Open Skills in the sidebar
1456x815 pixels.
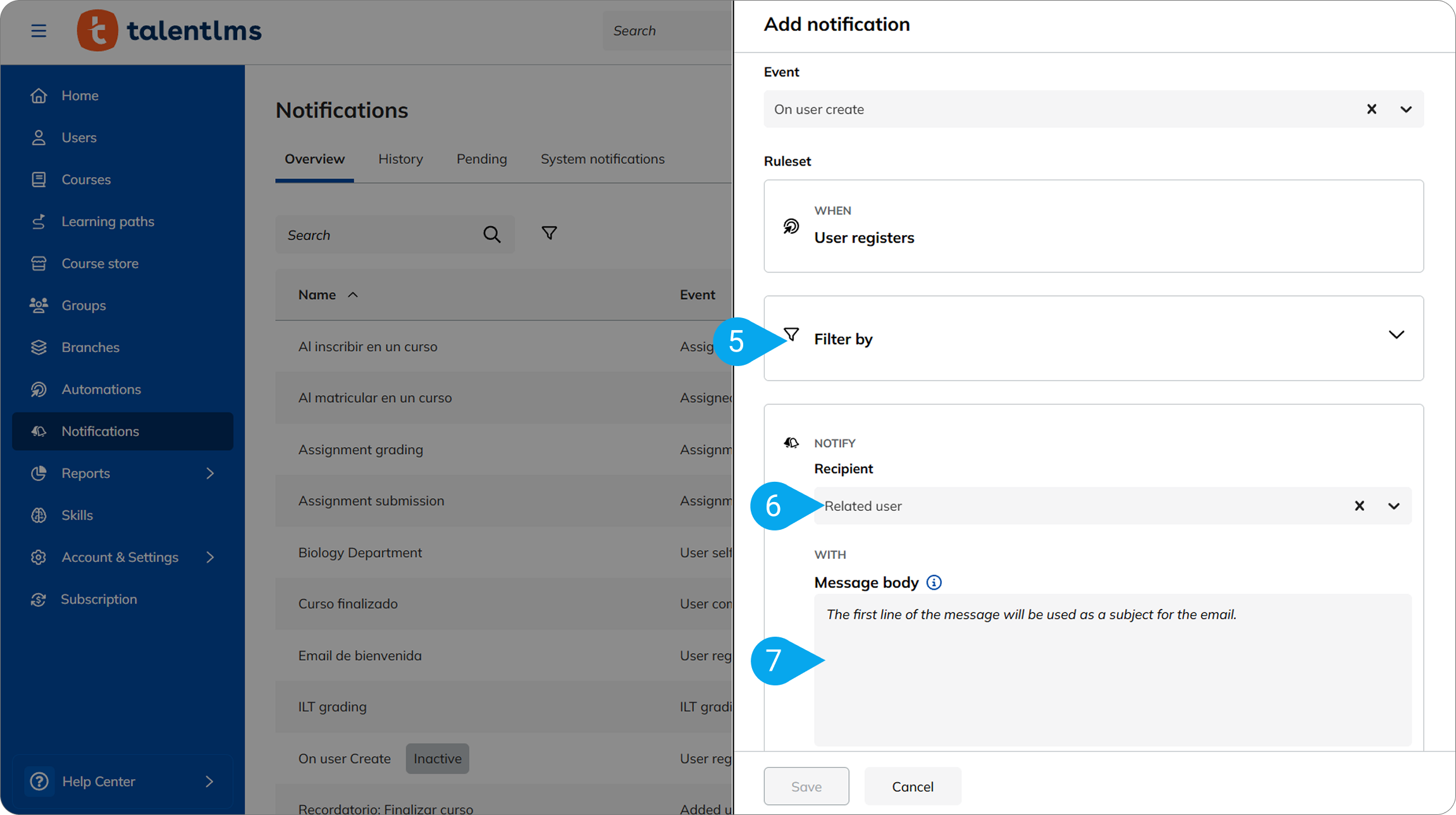coord(77,515)
